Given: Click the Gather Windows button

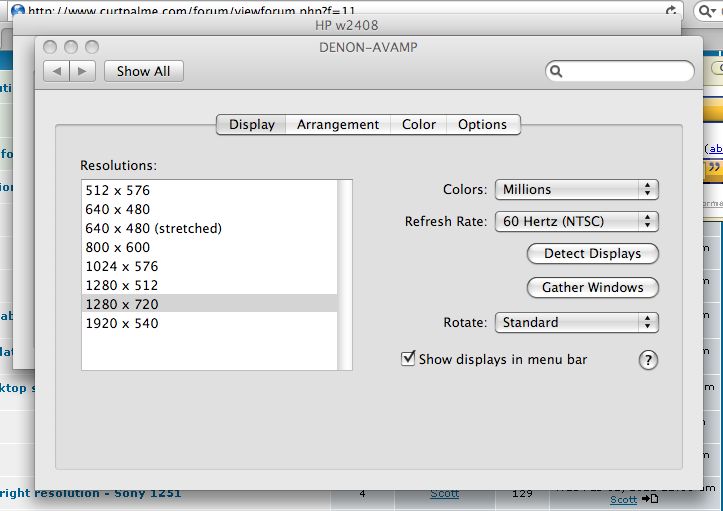Looking at the screenshot, I should pos(593,287).
